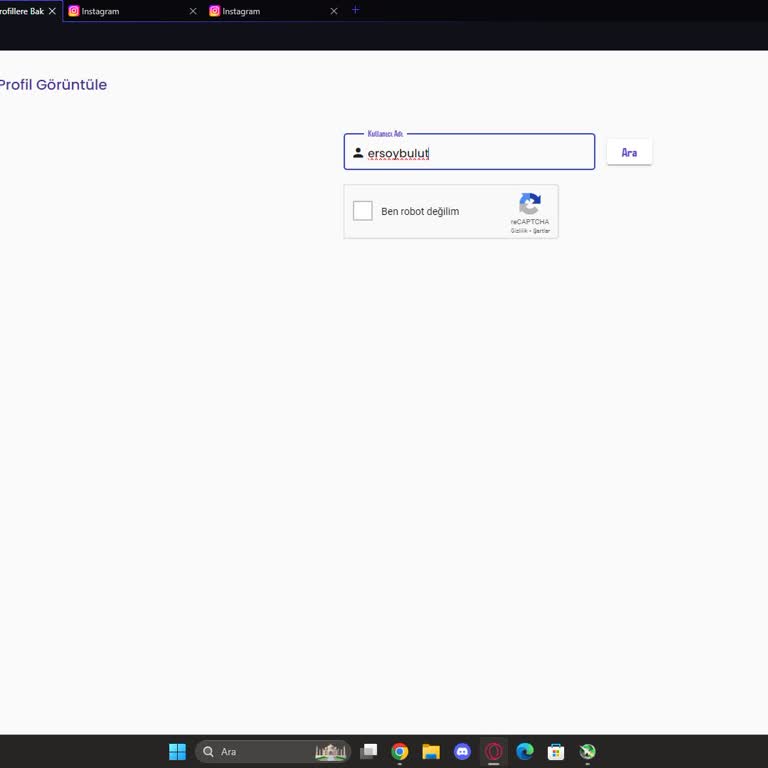Screen dimensions: 768x768
Task: Launch Google Chrome from taskbar
Action: 400,751
